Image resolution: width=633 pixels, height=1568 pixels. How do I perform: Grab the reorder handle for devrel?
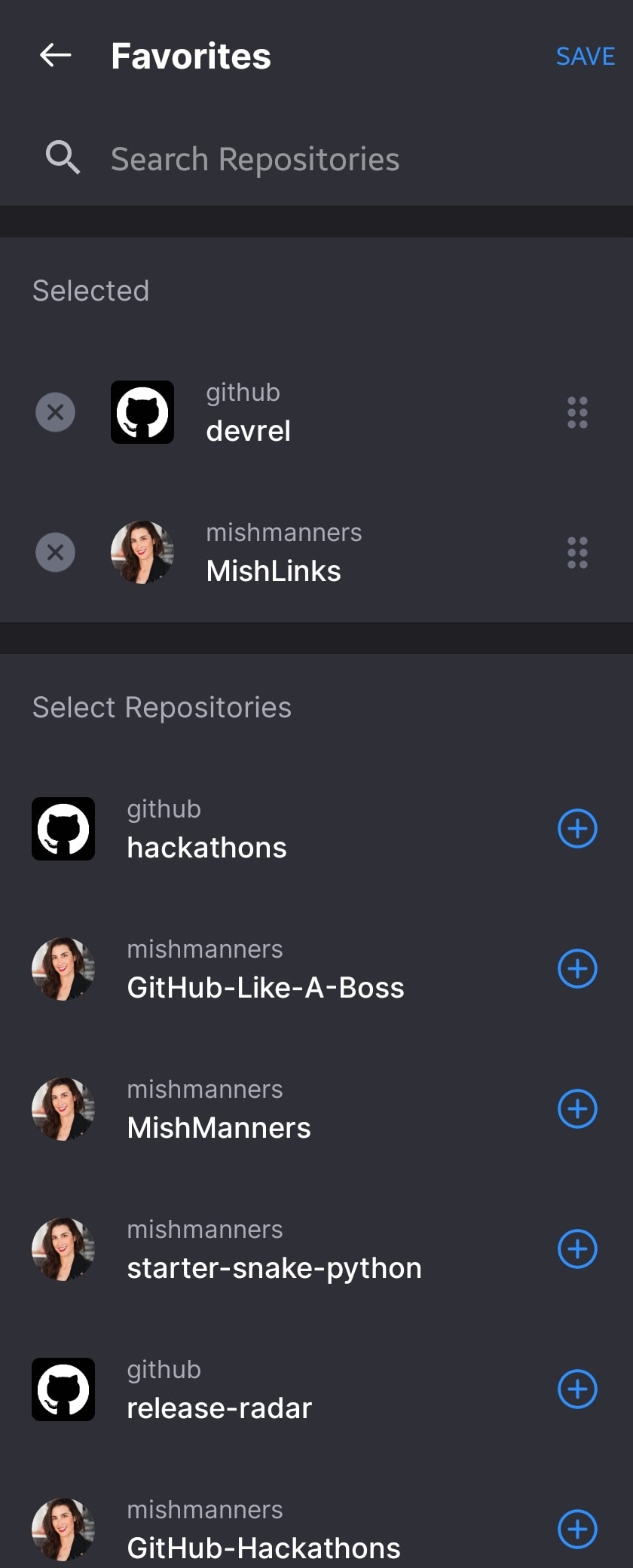[577, 413]
